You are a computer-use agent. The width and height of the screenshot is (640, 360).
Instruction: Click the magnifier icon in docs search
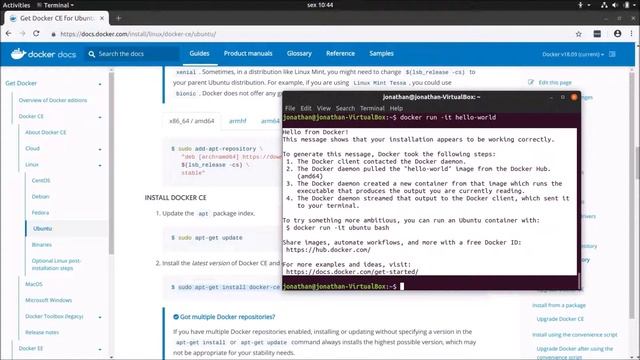point(91,54)
